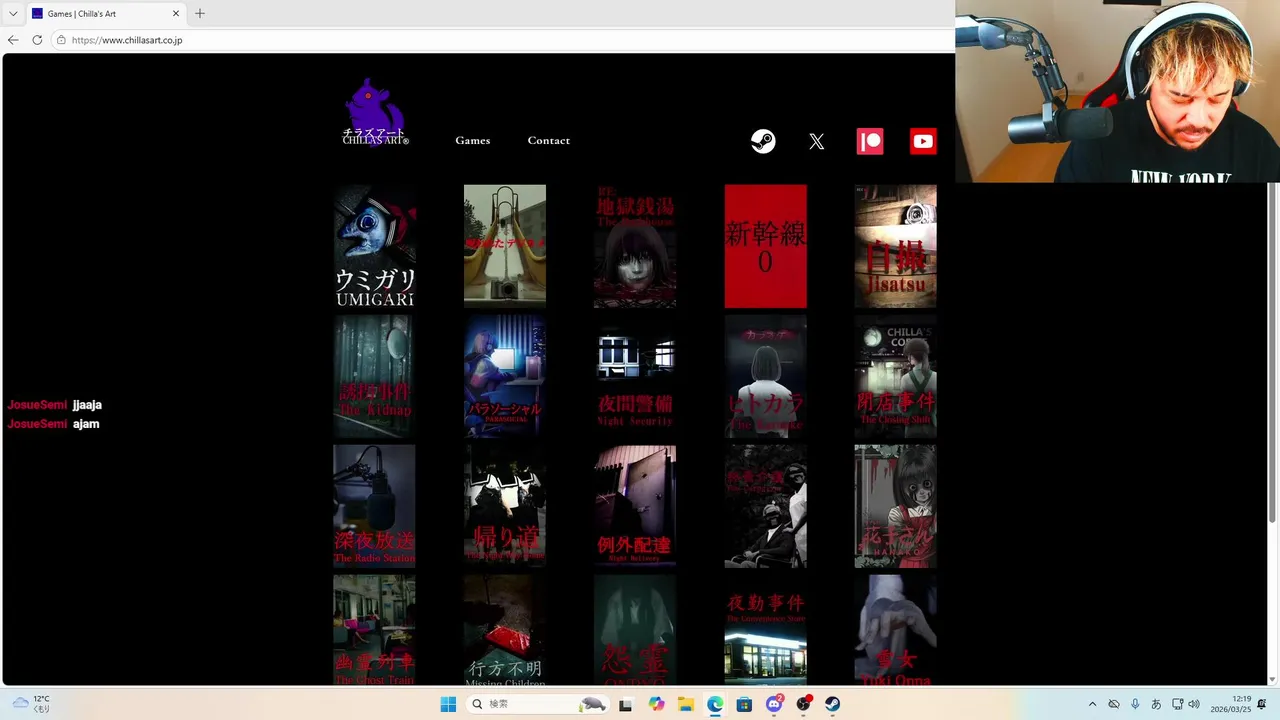Open the volume speaker tray icon

pos(1194,704)
